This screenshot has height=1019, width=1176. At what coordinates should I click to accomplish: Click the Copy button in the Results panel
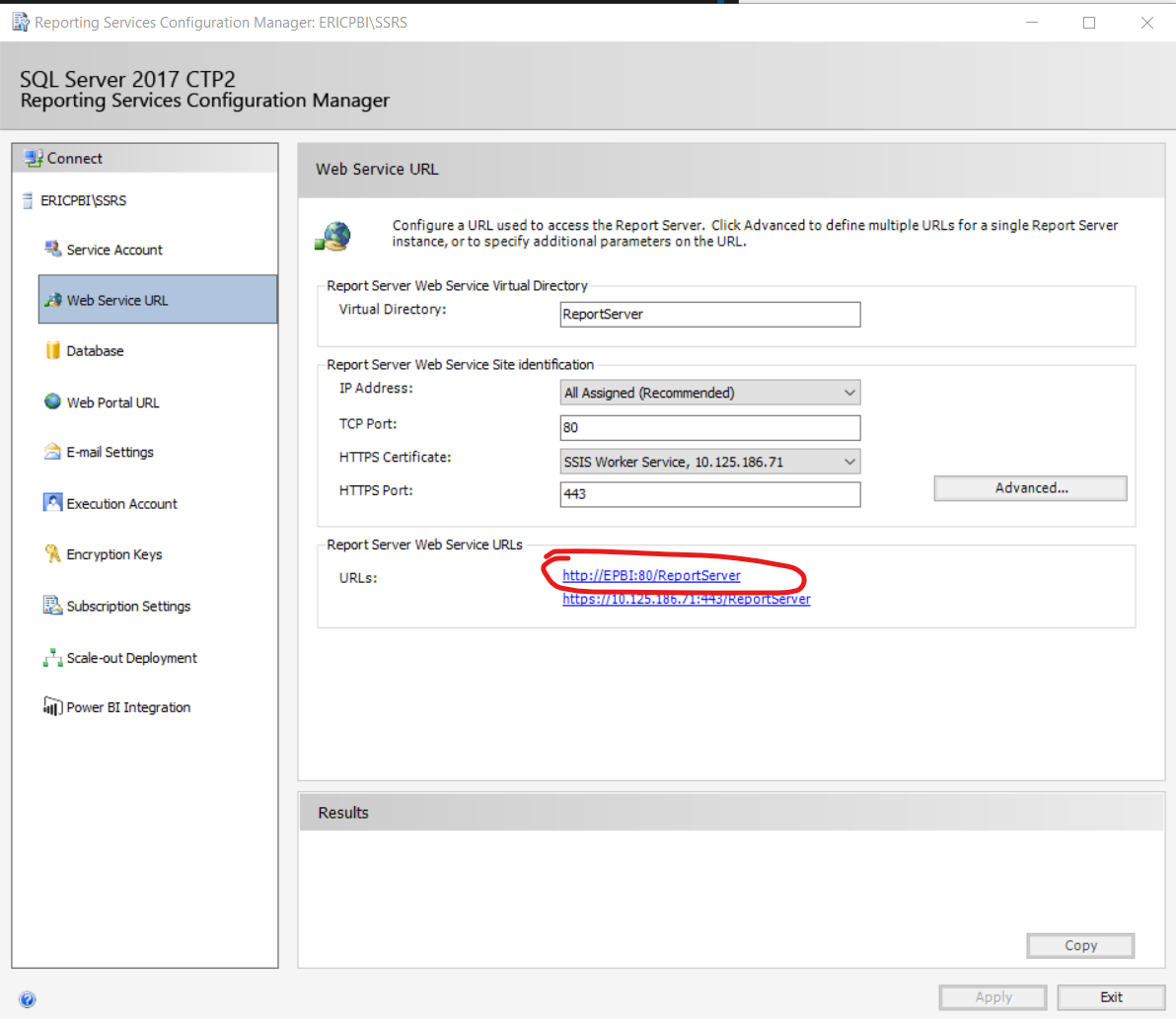click(x=1079, y=945)
